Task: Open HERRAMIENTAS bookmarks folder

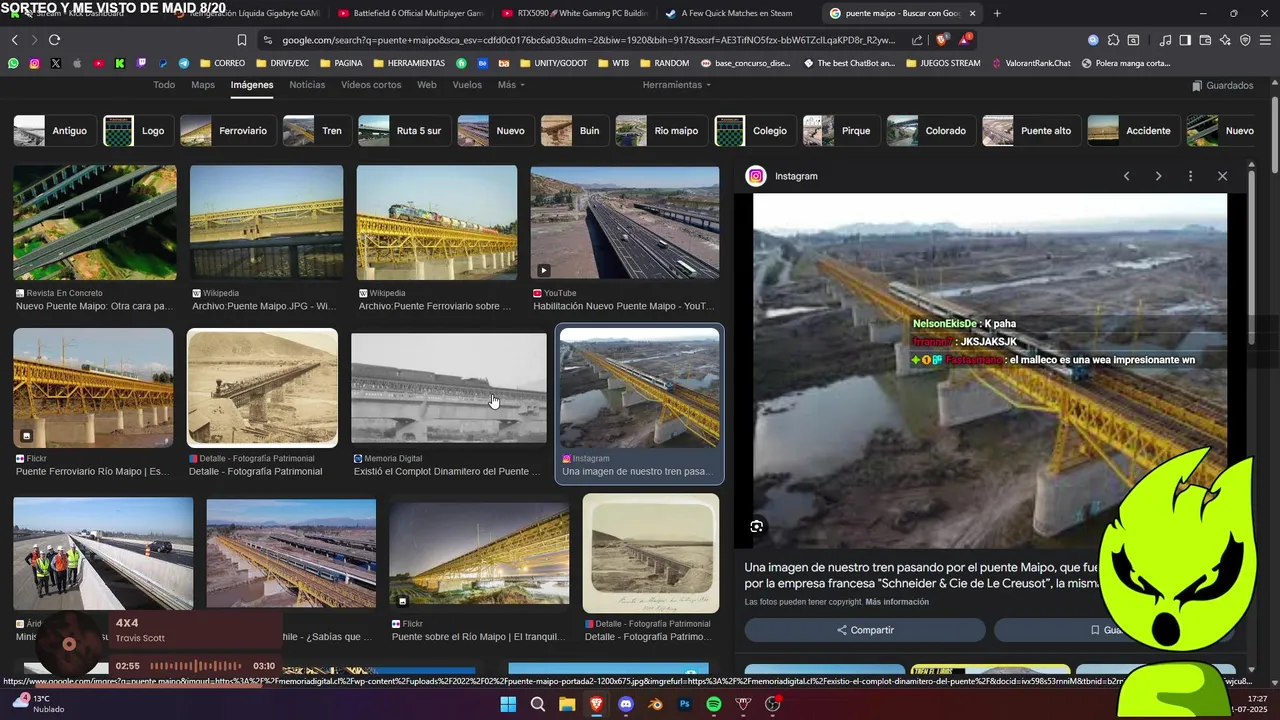Action: click(408, 63)
